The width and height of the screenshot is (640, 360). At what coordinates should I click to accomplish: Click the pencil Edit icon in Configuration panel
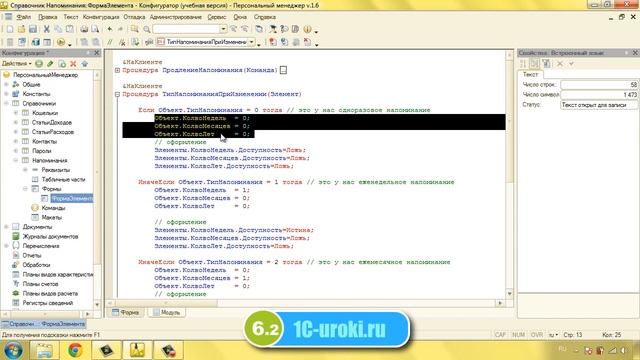(x=50, y=64)
